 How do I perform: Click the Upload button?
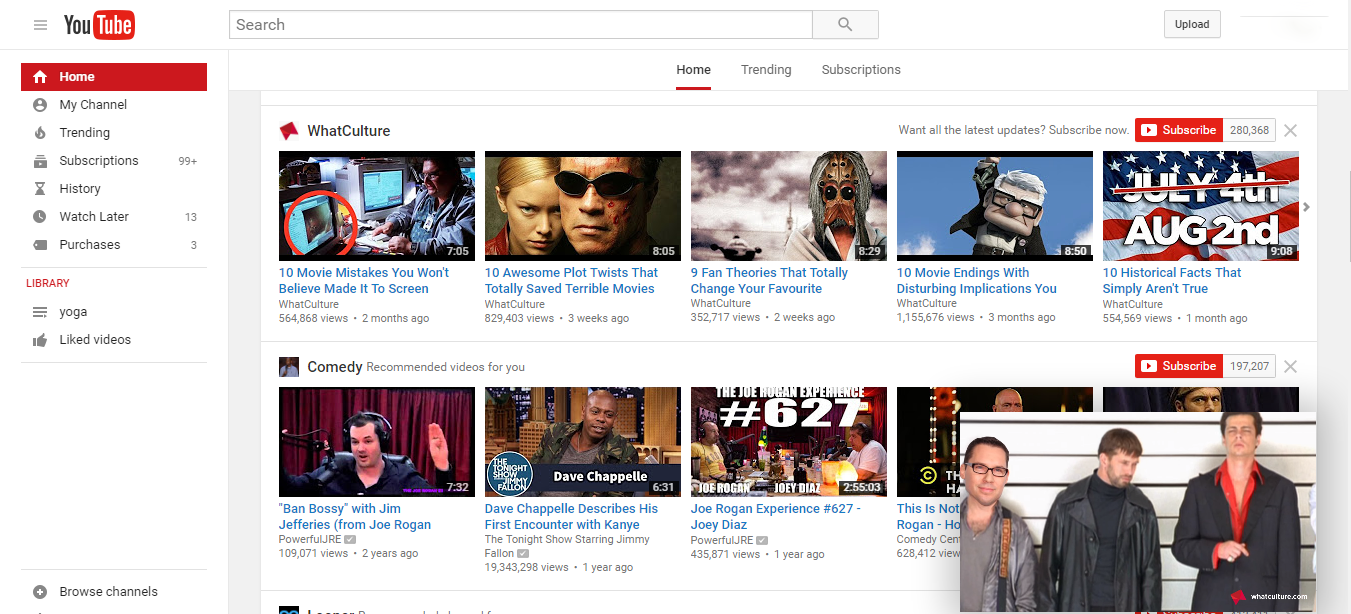point(1192,25)
